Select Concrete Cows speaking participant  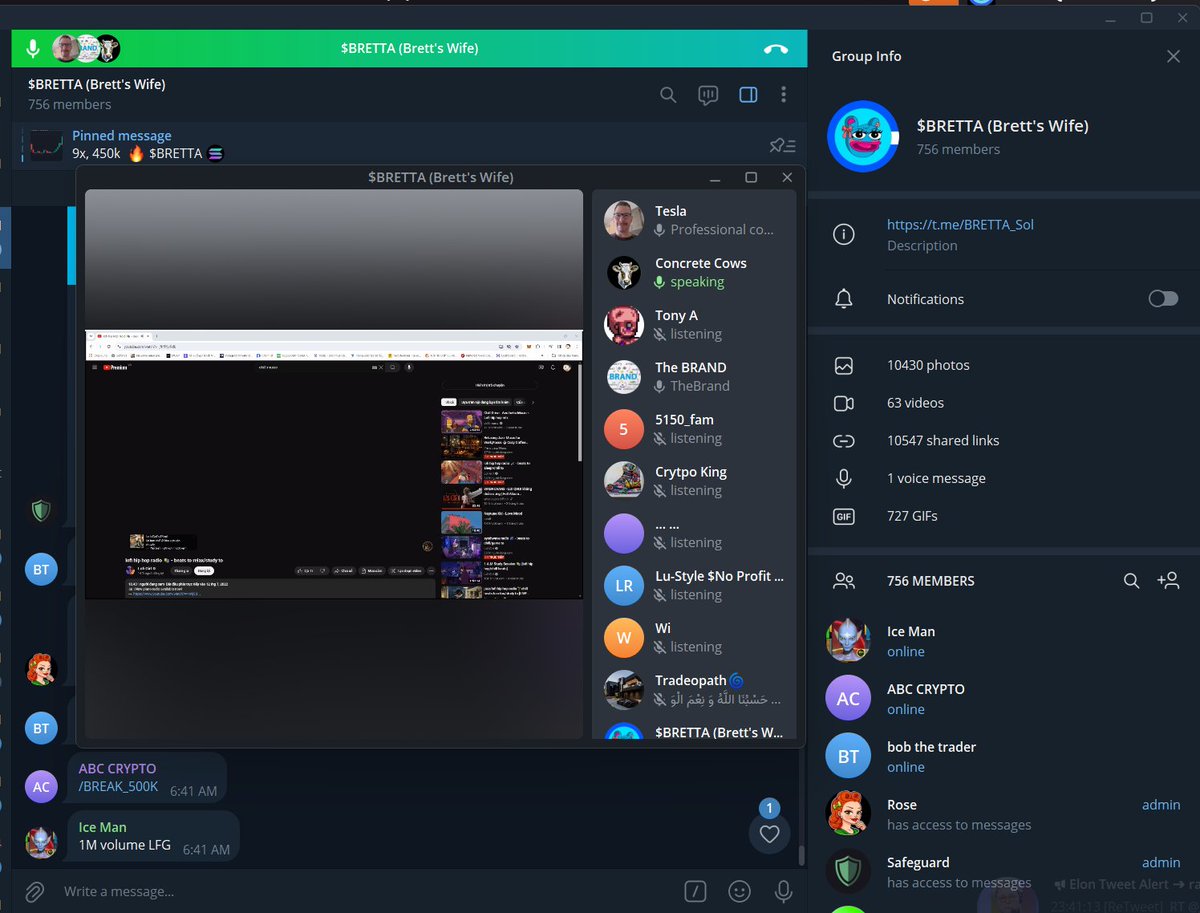(693, 272)
